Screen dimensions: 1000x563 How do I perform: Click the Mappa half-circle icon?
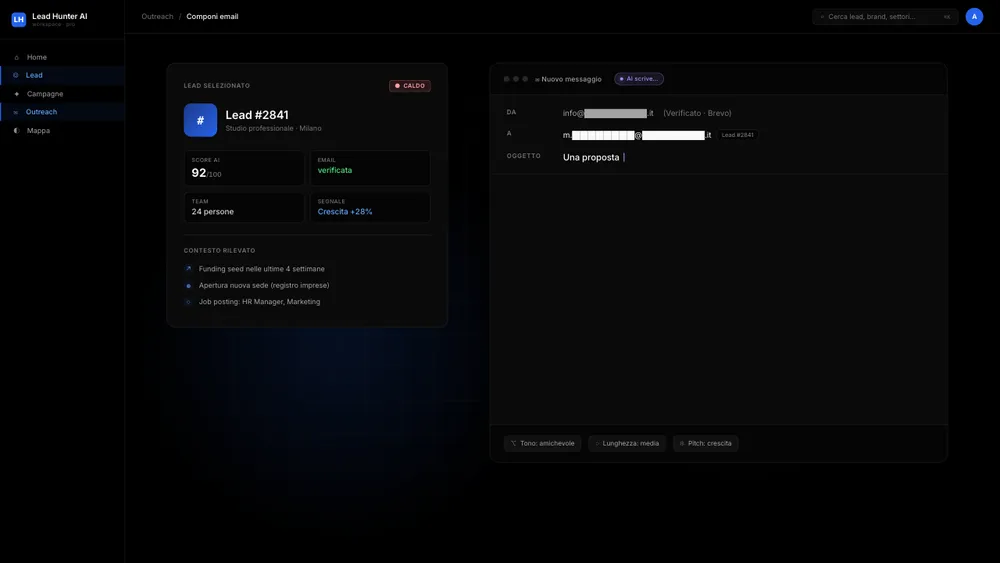[17, 130]
